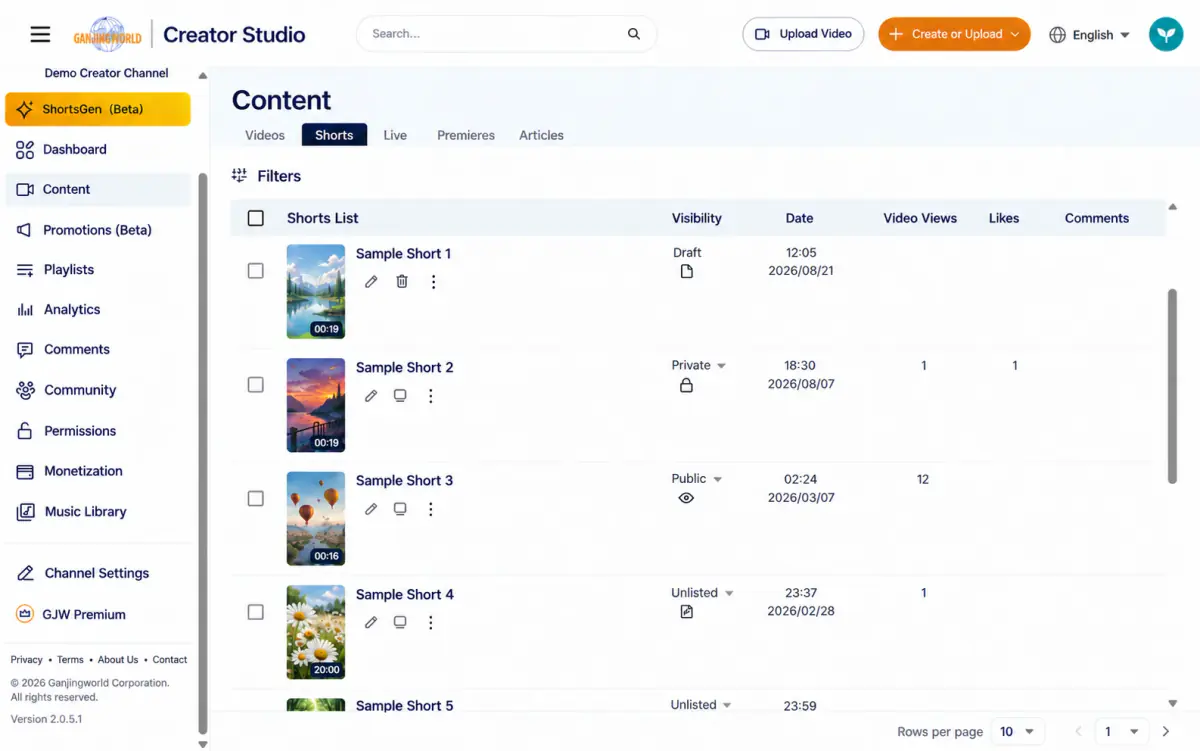
Task: Change rows per page dropdown
Action: tap(1018, 732)
